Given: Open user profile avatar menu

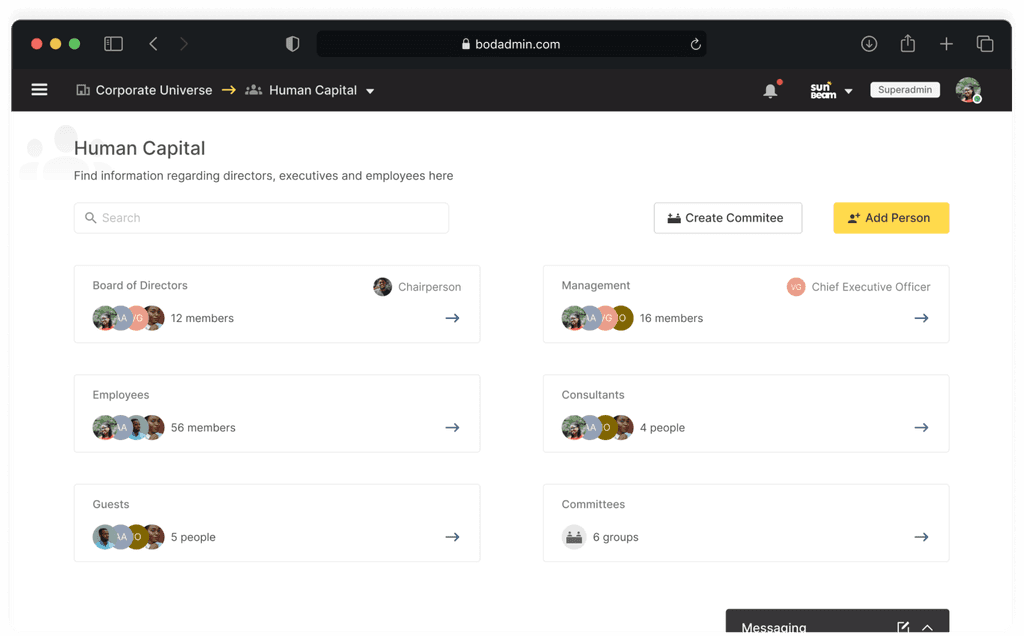Looking at the screenshot, I should pyautogui.click(x=967, y=90).
